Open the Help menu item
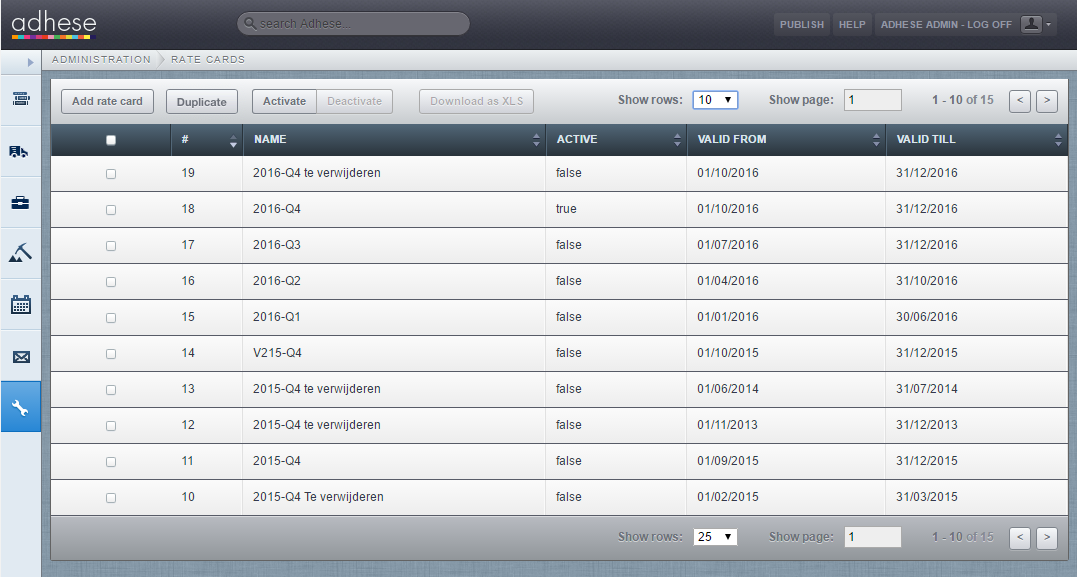Image resolution: width=1077 pixels, height=577 pixels. [x=852, y=25]
